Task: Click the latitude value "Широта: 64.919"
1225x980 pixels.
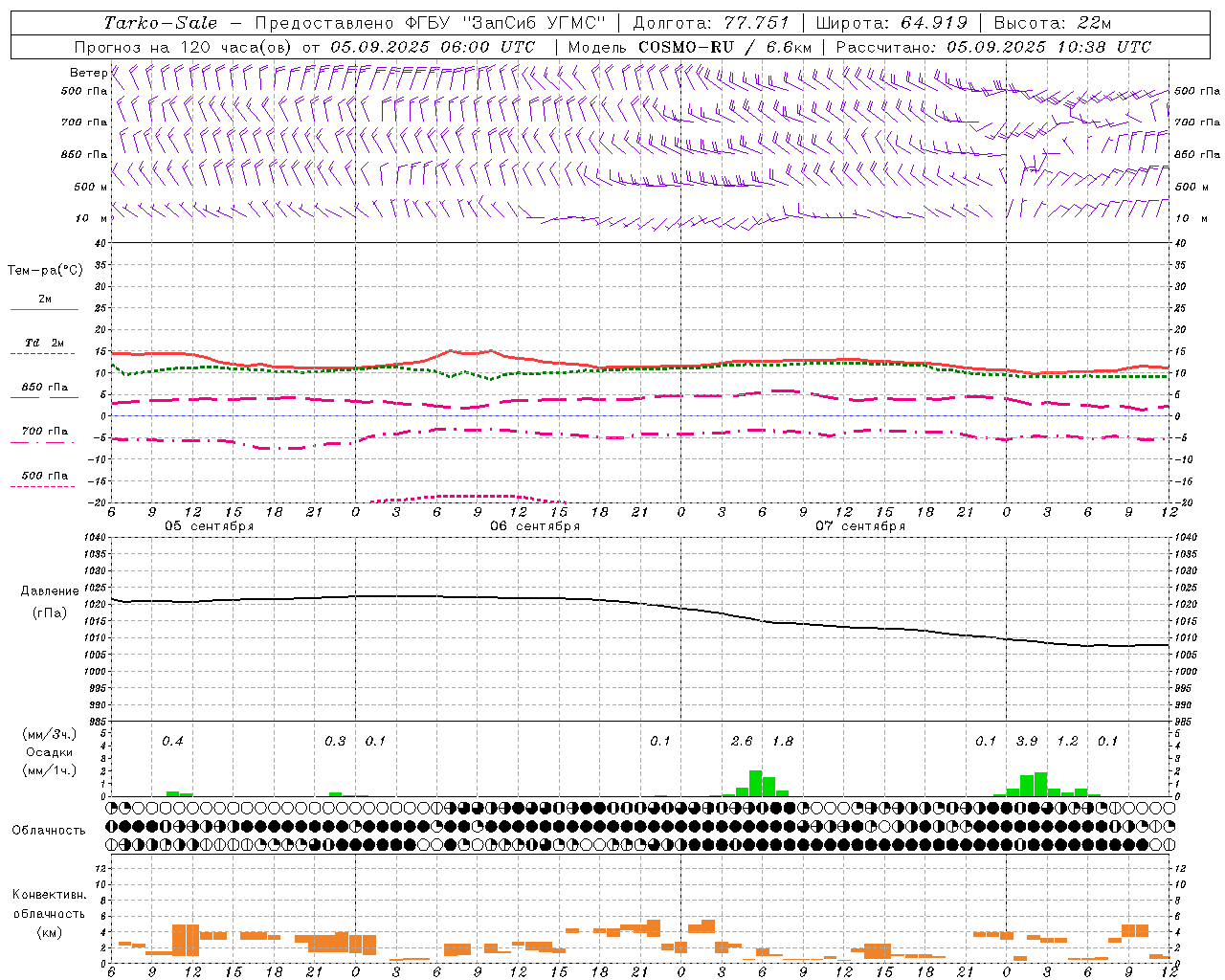Action: pos(891,23)
